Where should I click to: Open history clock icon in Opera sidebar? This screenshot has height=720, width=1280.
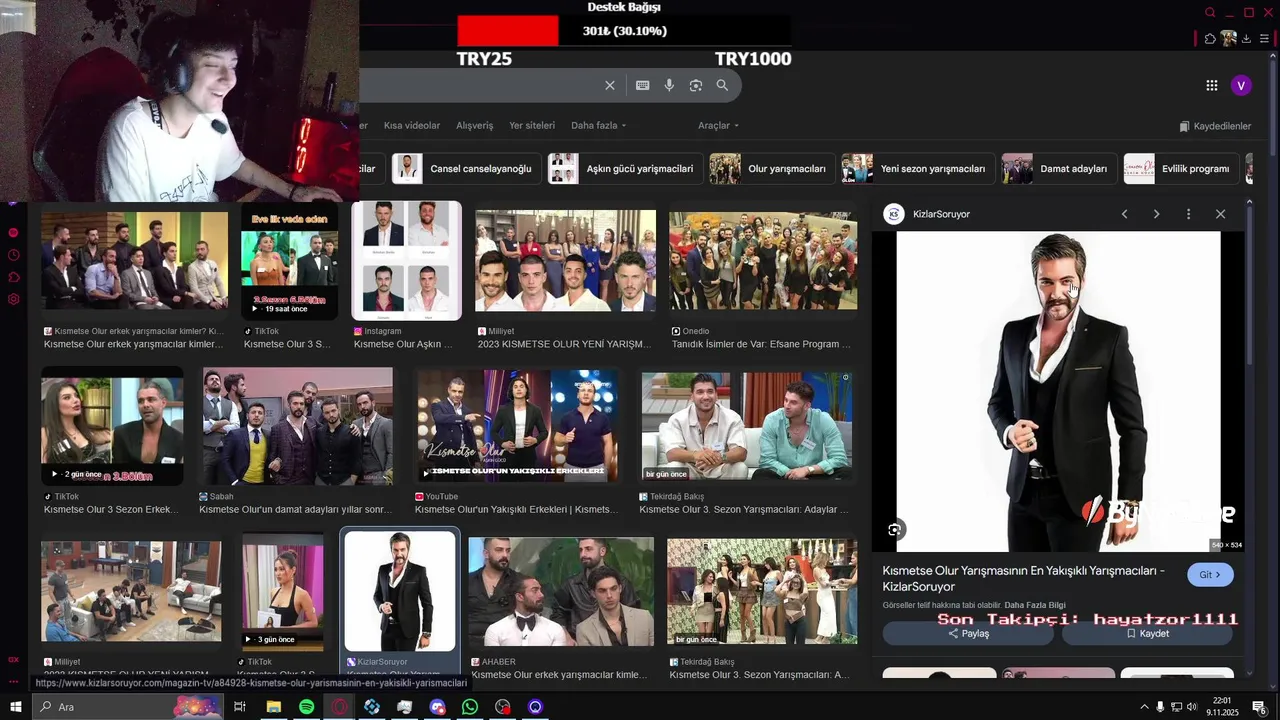click(14, 255)
